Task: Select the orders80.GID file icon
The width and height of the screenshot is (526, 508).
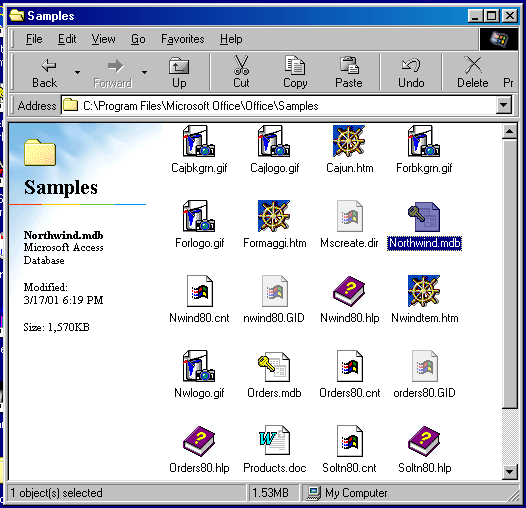Action: point(425,366)
